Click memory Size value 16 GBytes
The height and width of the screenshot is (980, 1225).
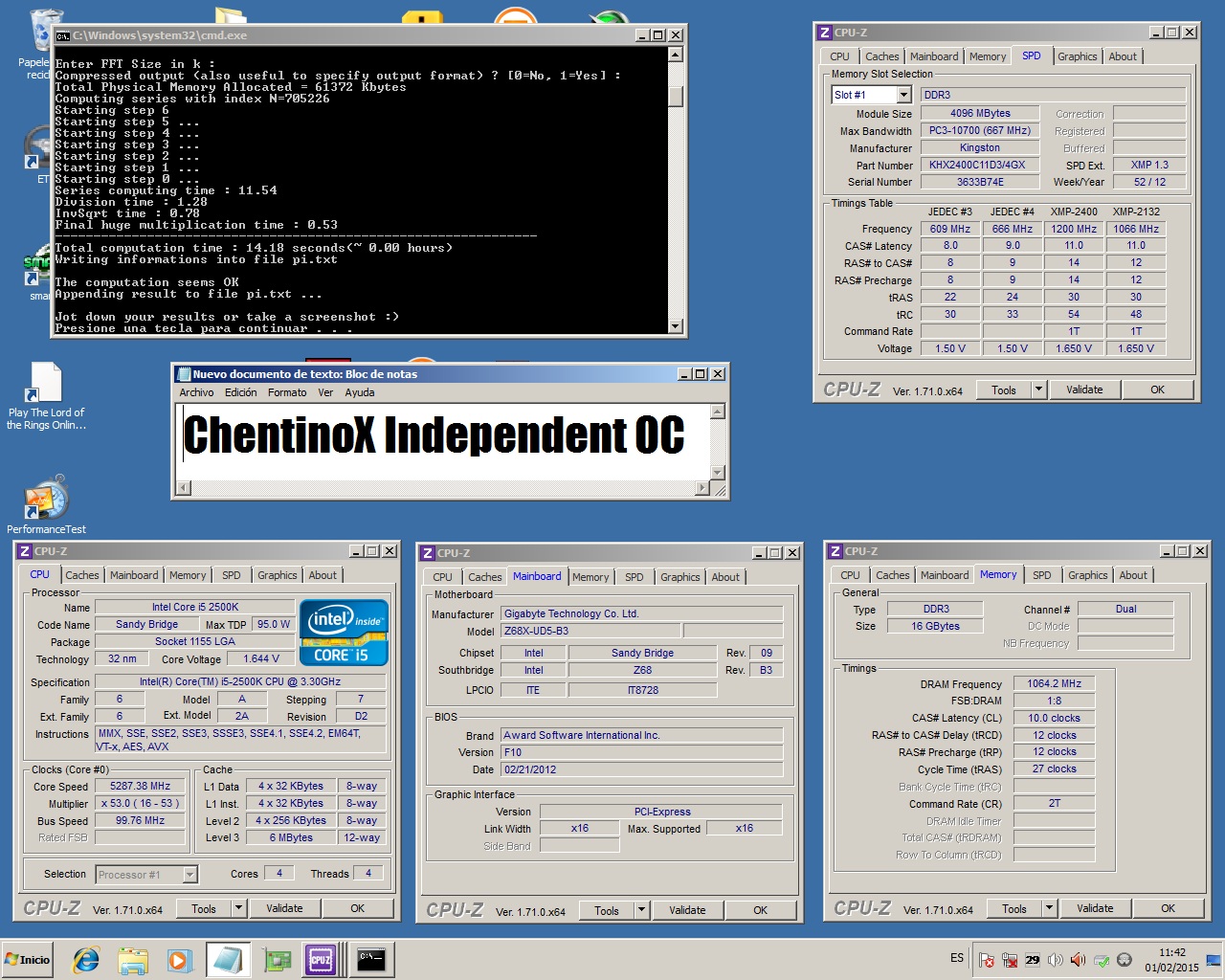click(x=935, y=626)
